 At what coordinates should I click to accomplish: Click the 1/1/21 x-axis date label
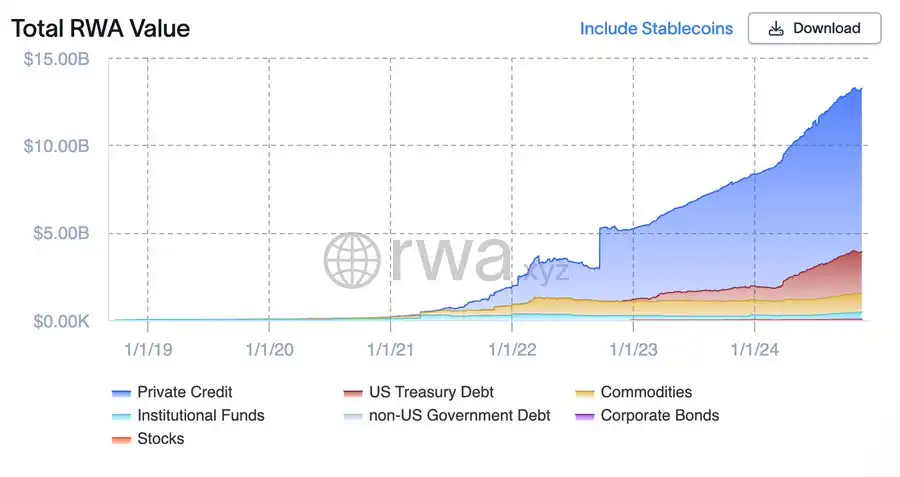[x=391, y=349]
